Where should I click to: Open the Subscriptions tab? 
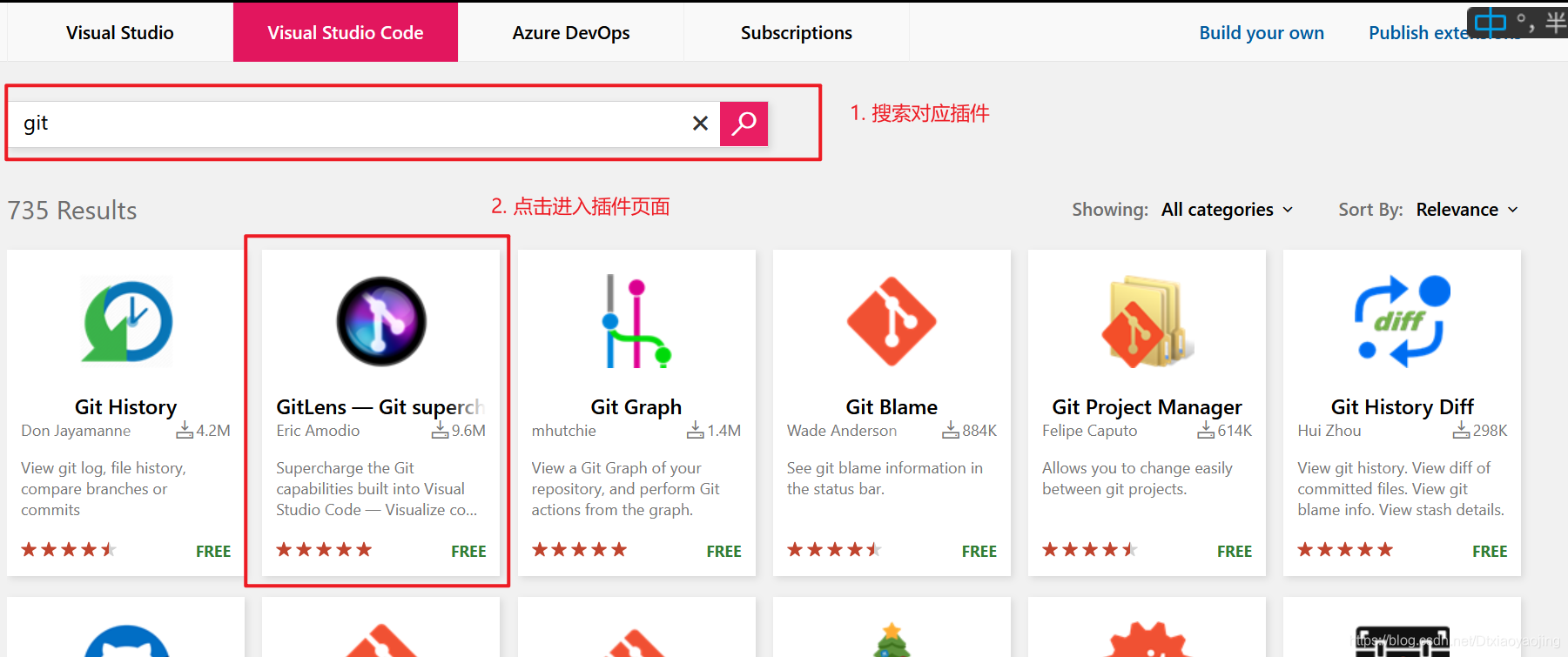(x=797, y=32)
